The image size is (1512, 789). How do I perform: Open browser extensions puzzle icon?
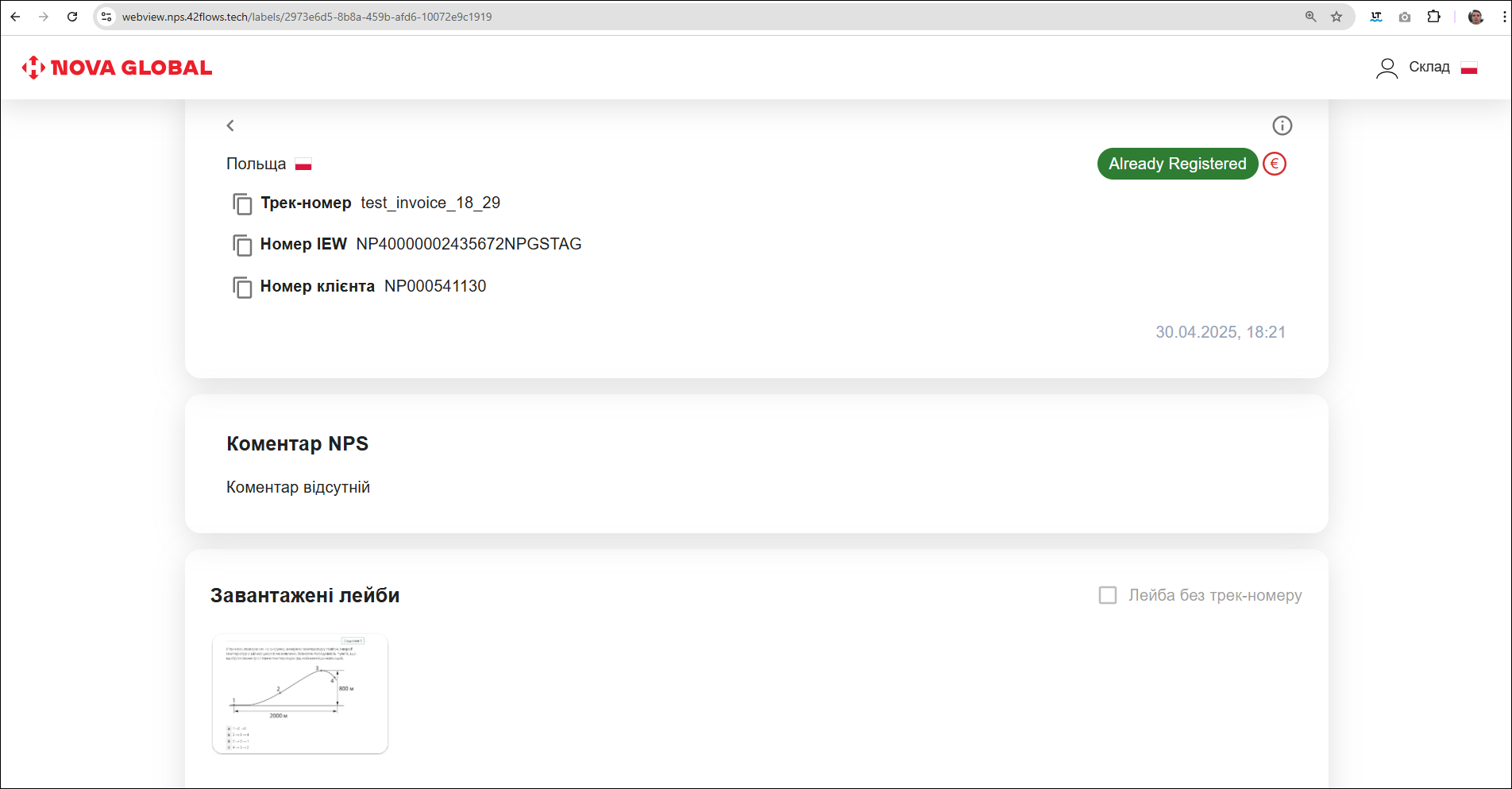pos(1433,17)
